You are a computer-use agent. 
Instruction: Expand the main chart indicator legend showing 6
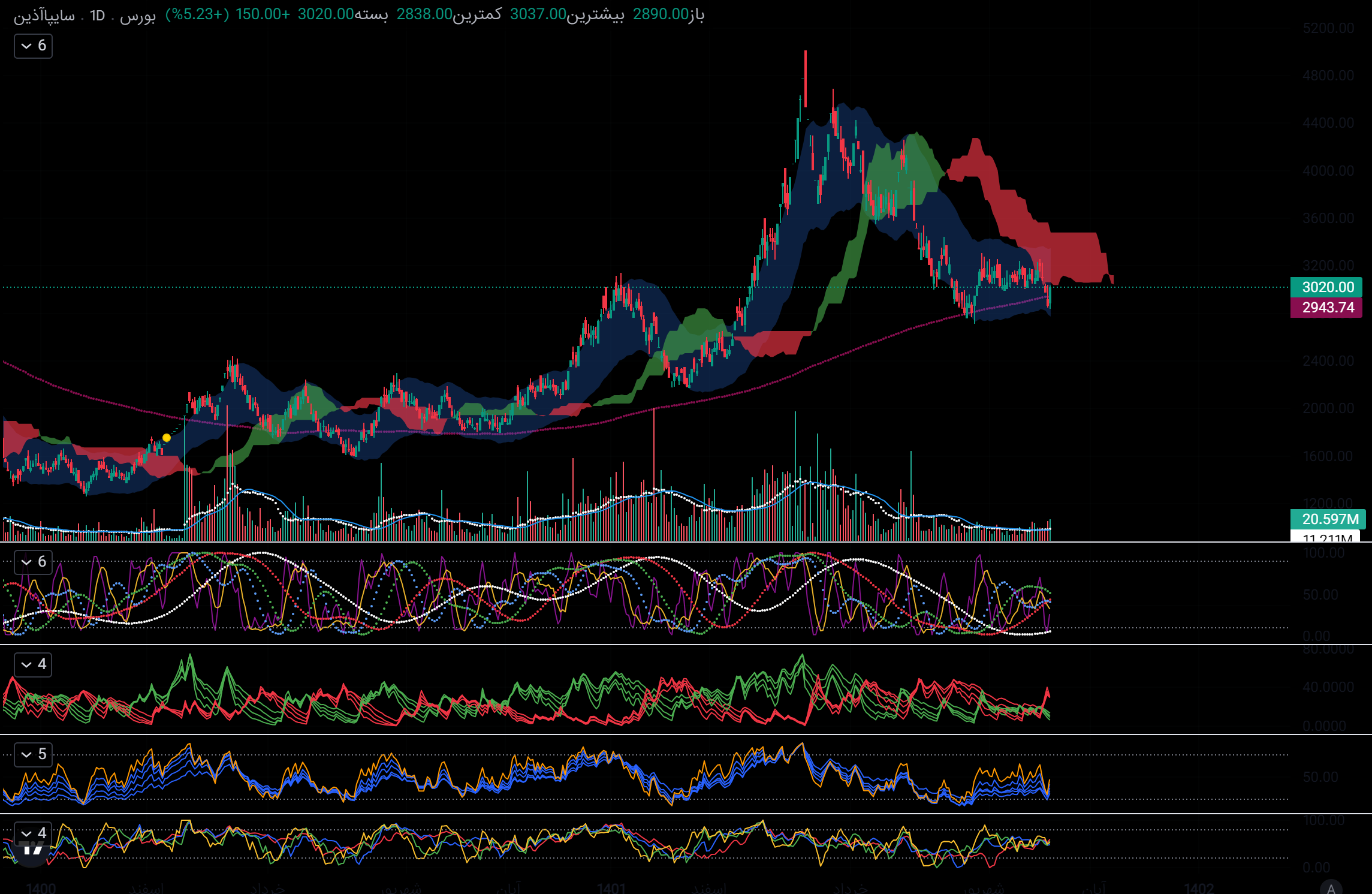click(34, 46)
